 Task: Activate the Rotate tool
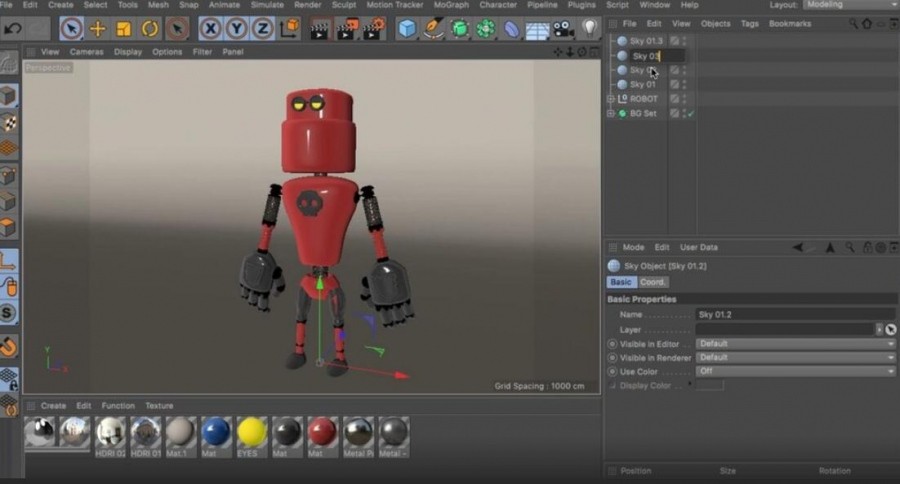coord(150,29)
